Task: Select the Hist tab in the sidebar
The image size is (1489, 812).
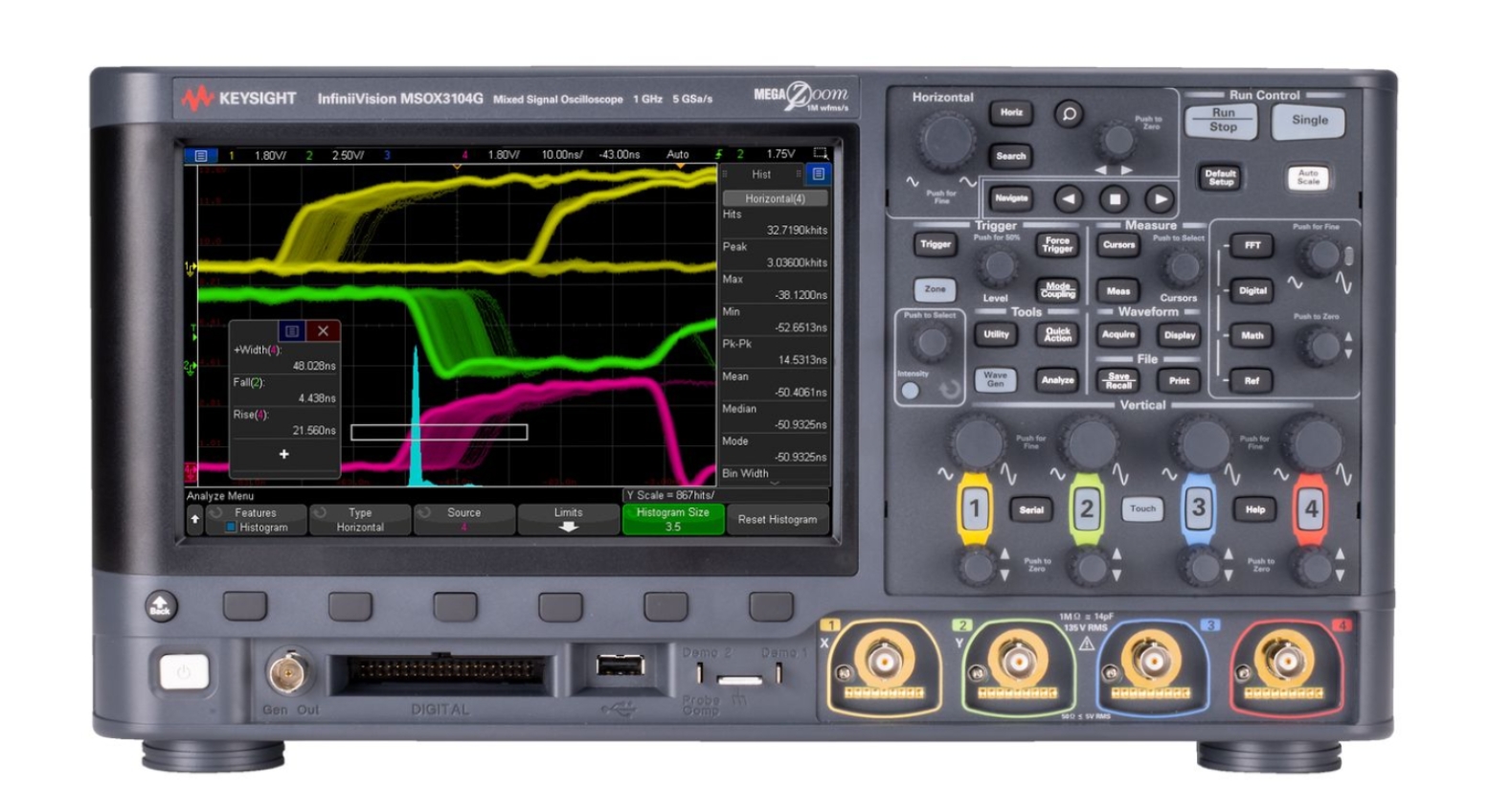Action: click(x=761, y=174)
